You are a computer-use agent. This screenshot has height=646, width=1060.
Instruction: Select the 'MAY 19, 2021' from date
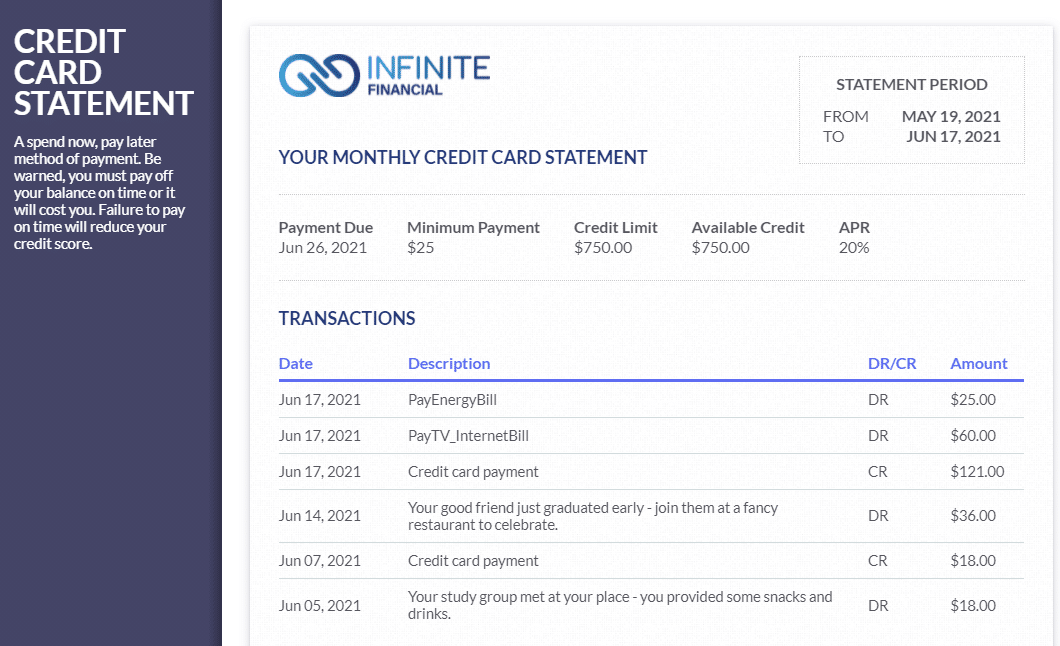pyautogui.click(x=950, y=116)
